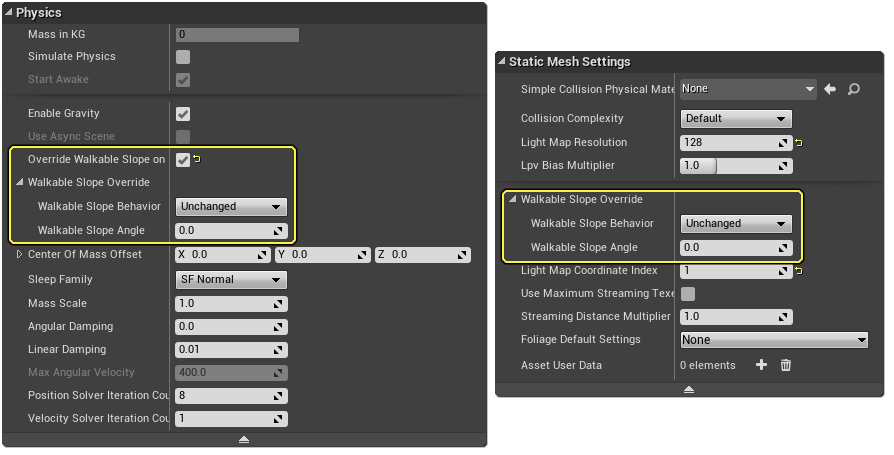Image resolution: width=894 pixels, height=455 pixels.
Task: Reset Light Map Coordinate Index to default
Action: (x=799, y=270)
